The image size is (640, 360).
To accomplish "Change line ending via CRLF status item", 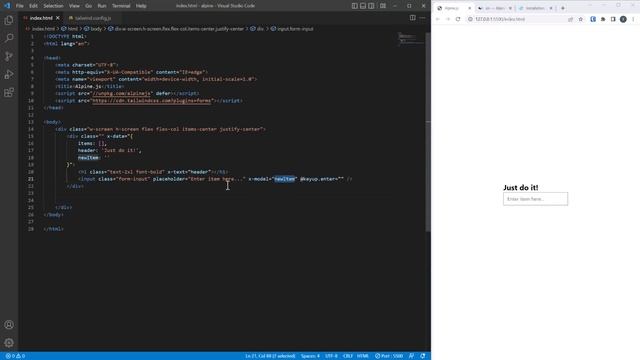I will click(x=348, y=356).
